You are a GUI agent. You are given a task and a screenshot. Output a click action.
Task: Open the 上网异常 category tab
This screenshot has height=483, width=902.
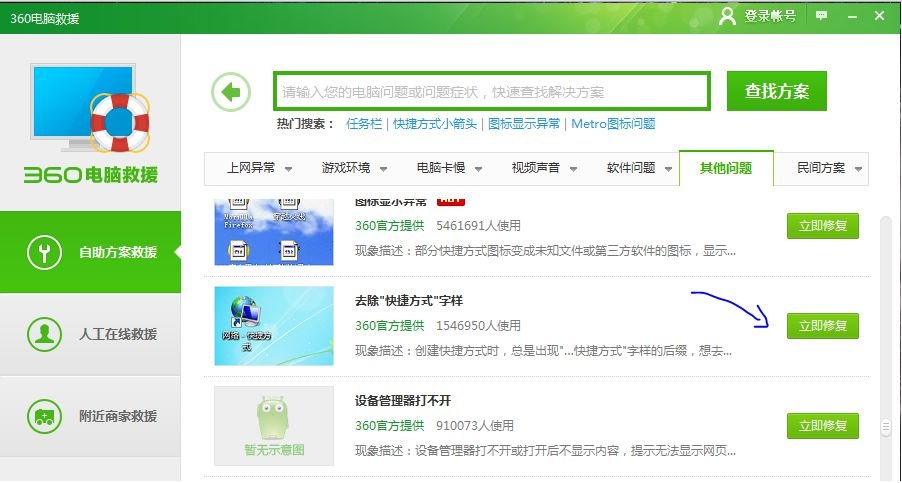[x=252, y=168]
